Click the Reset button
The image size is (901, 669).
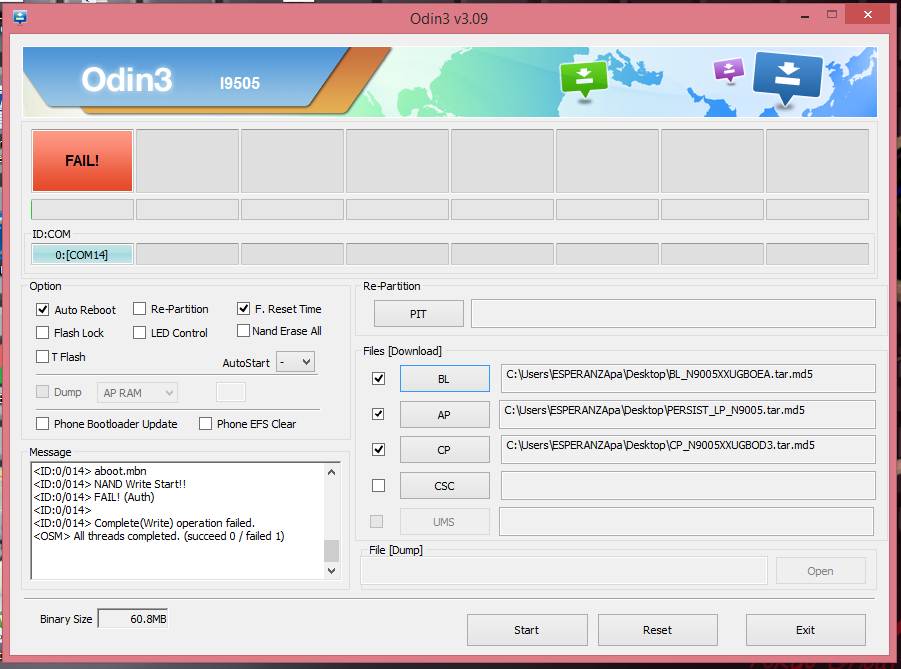coord(657,630)
